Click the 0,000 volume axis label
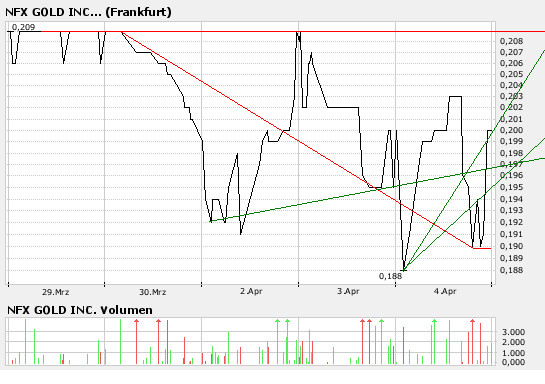 tap(513, 362)
